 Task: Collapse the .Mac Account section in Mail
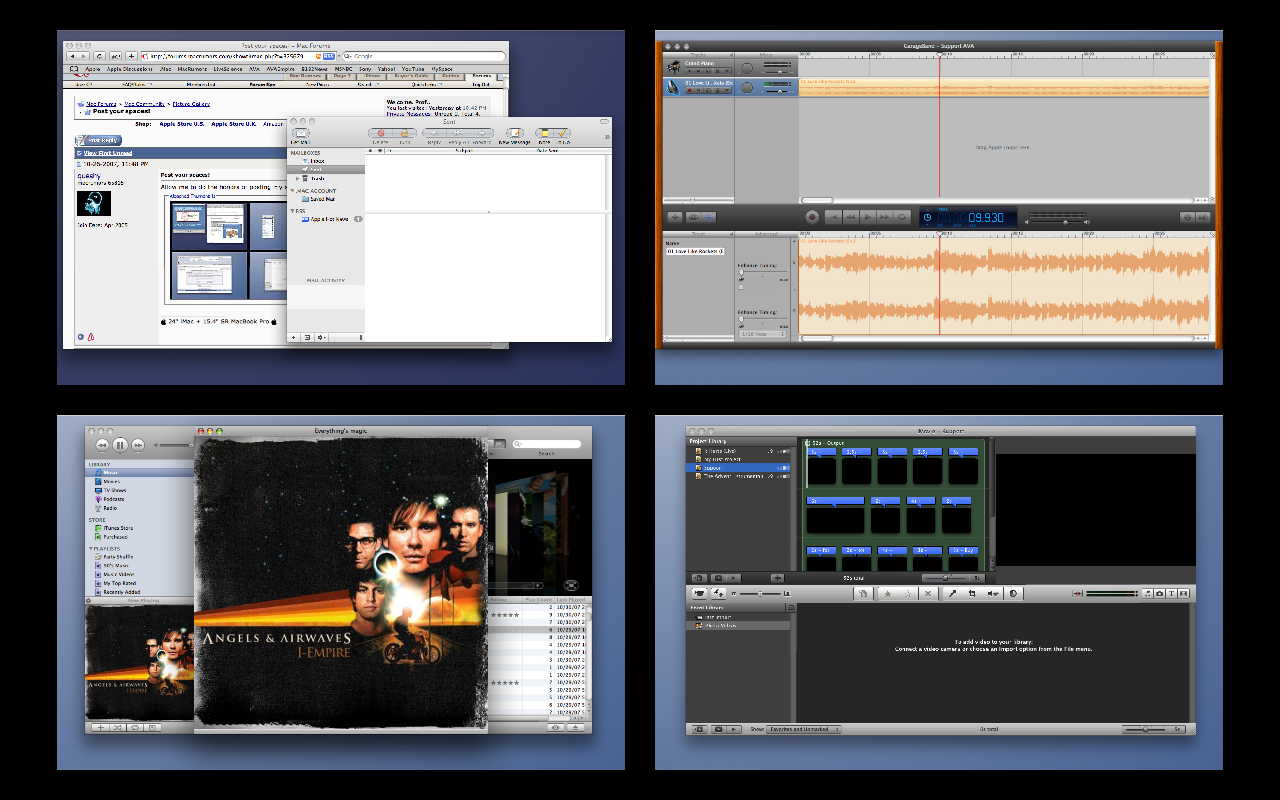pyautogui.click(x=292, y=190)
